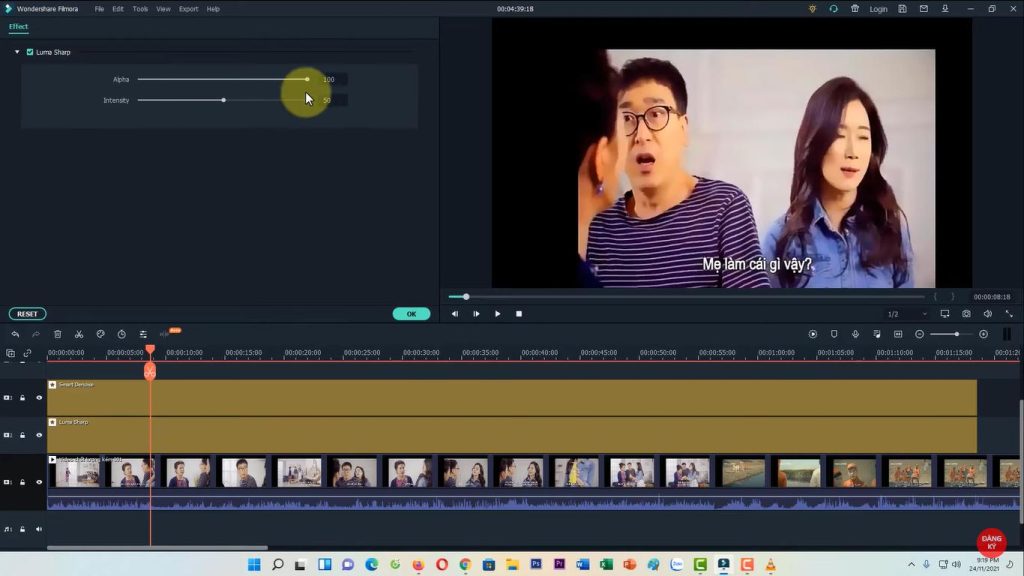Image resolution: width=1024 pixels, height=576 pixels.
Task: Play the video in the preview window
Action: pyautogui.click(x=497, y=313)
